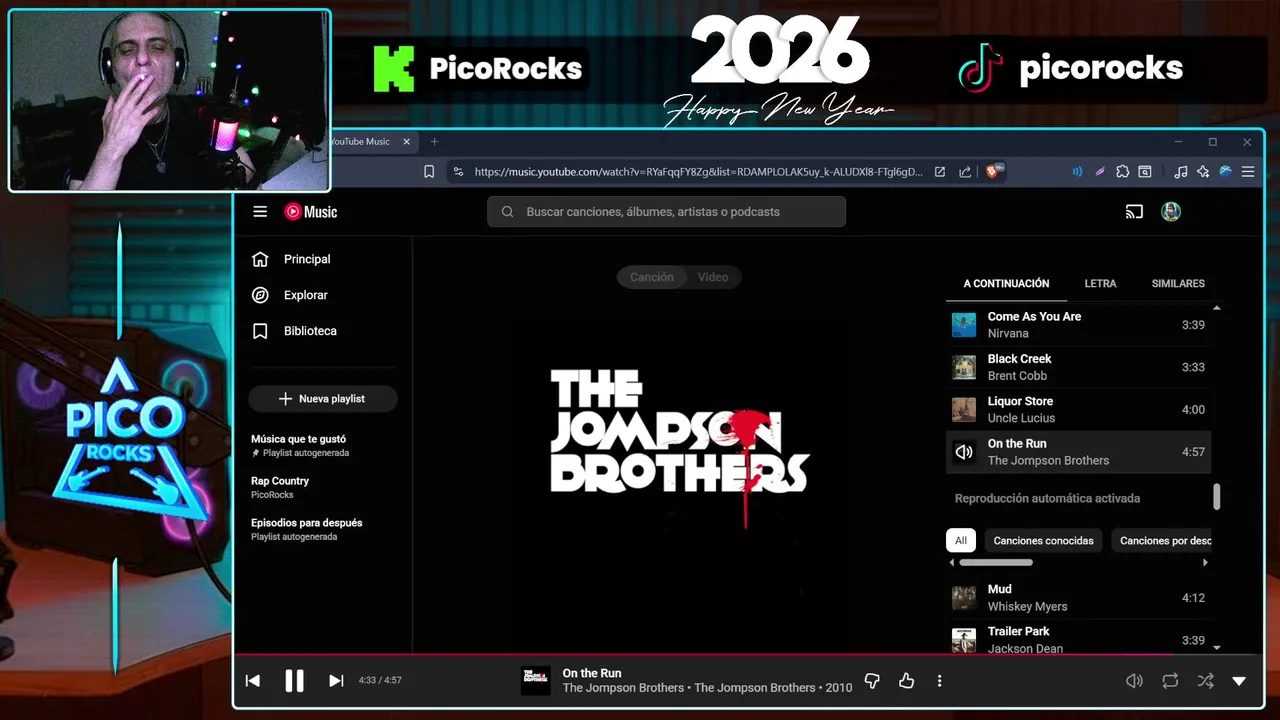Open a new browser tab
This screenshot has height=720, width=1280.
pyautogui.click(x=434, y=142)
